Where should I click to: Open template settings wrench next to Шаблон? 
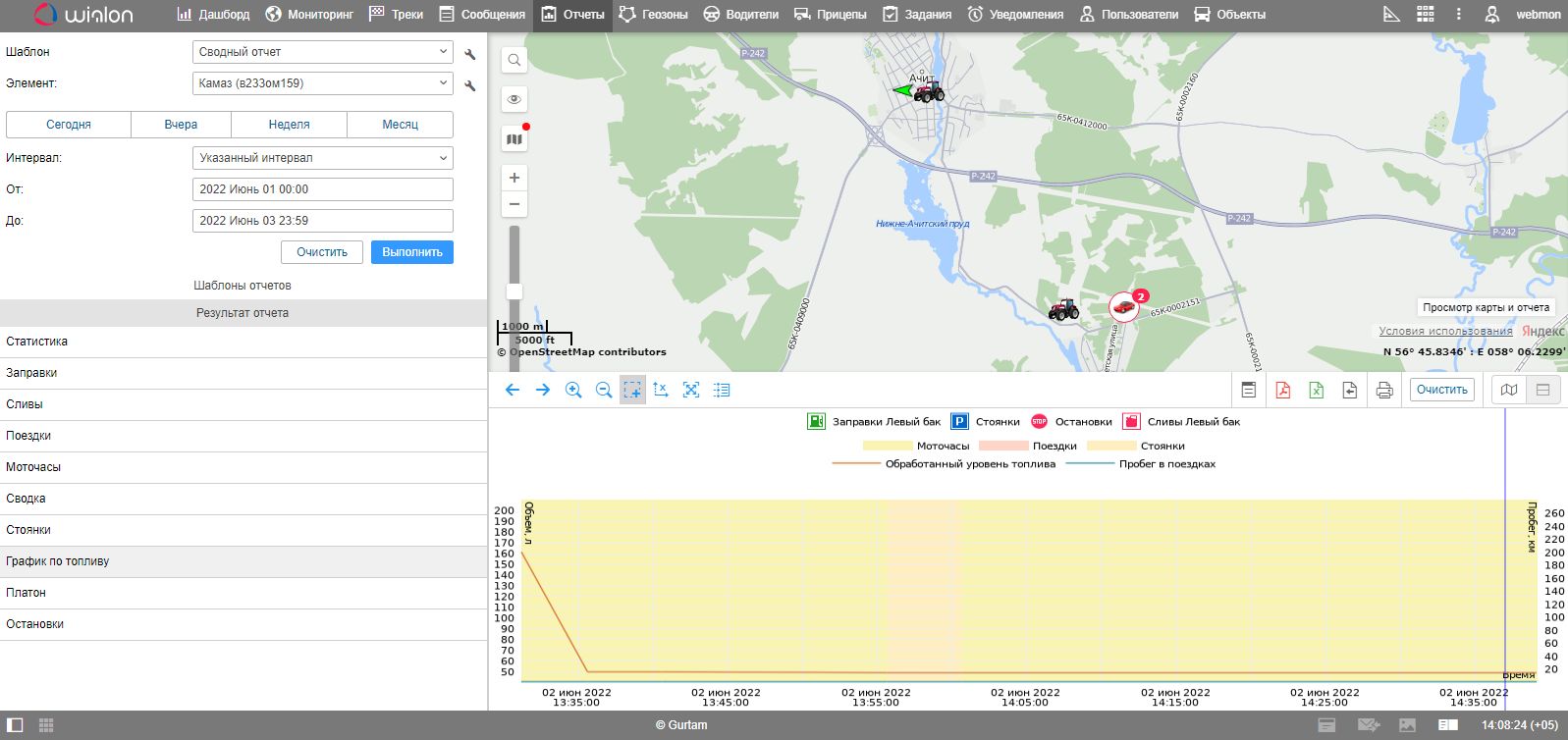[x=470, y=53]
